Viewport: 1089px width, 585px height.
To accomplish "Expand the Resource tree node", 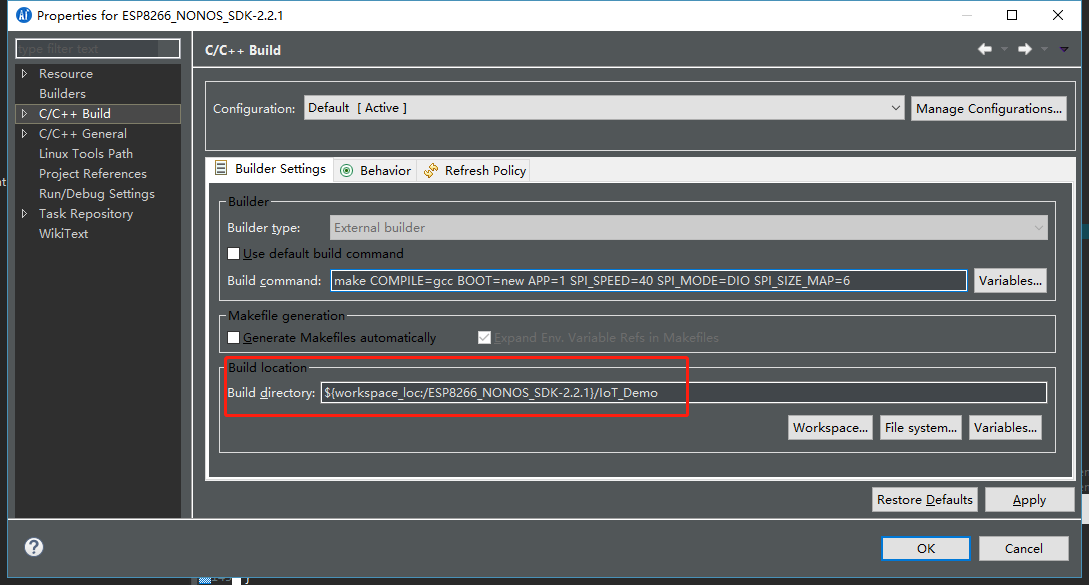I will pyautogui.click(x=24, y=74).
